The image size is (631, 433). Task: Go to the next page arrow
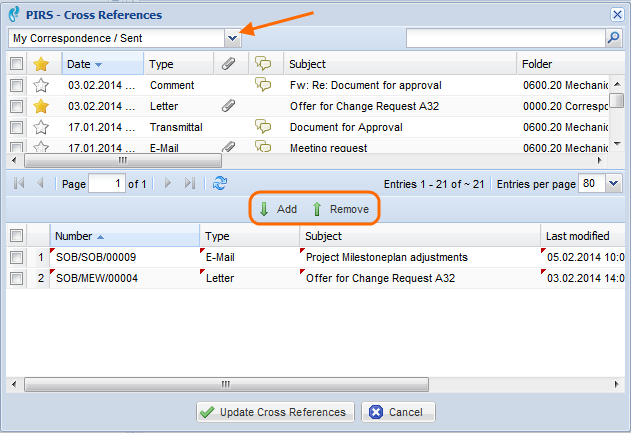[x=168, y=184]
